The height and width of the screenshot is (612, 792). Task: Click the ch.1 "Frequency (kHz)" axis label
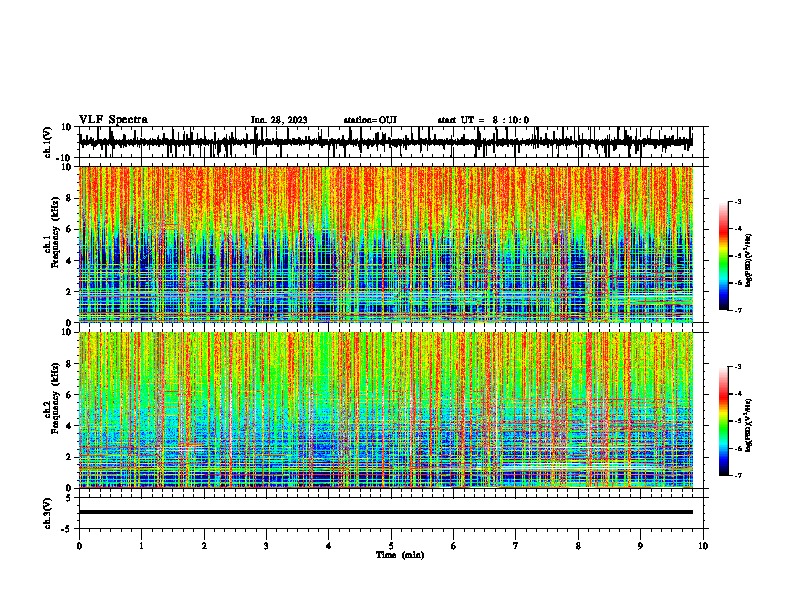(x=56, y=233)
